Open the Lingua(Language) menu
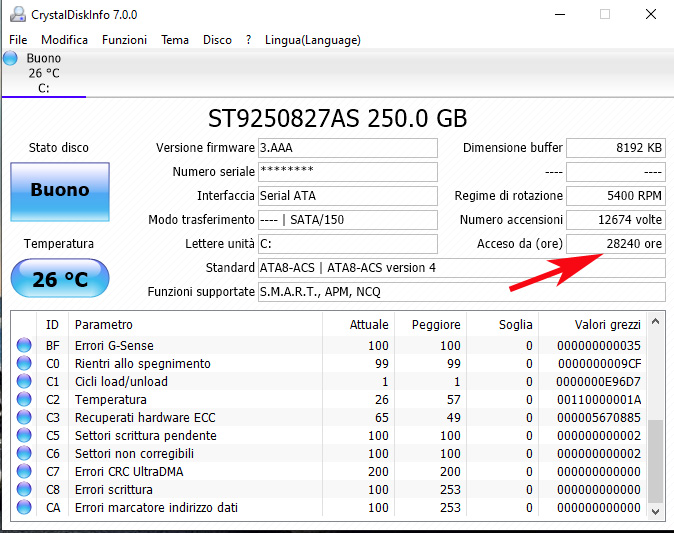 click(312, 40)
